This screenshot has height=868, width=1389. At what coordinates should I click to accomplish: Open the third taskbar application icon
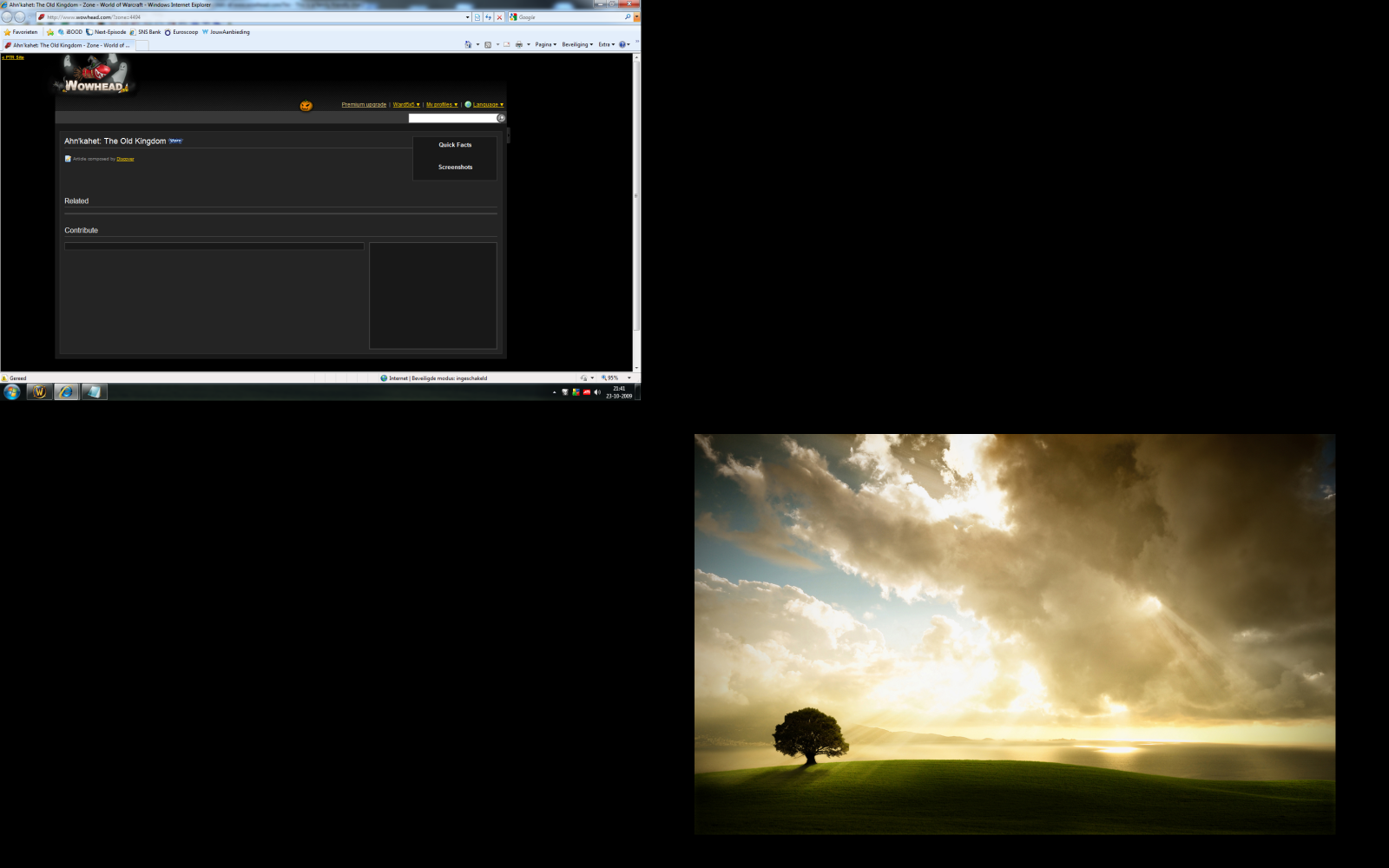click(x=94, y=392)
